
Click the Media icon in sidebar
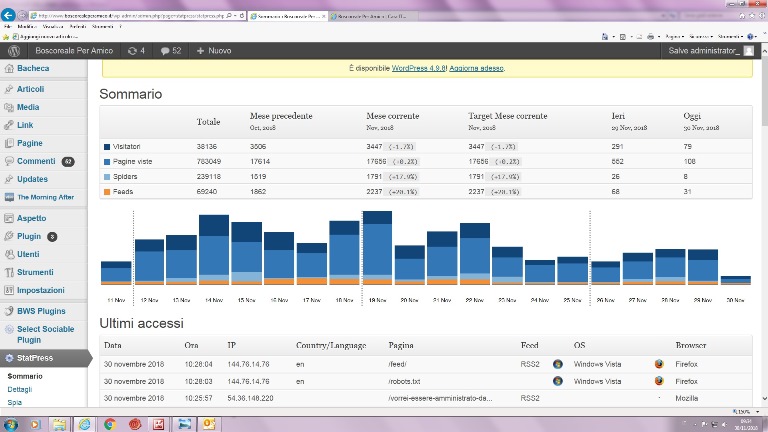tap(9, 107)
